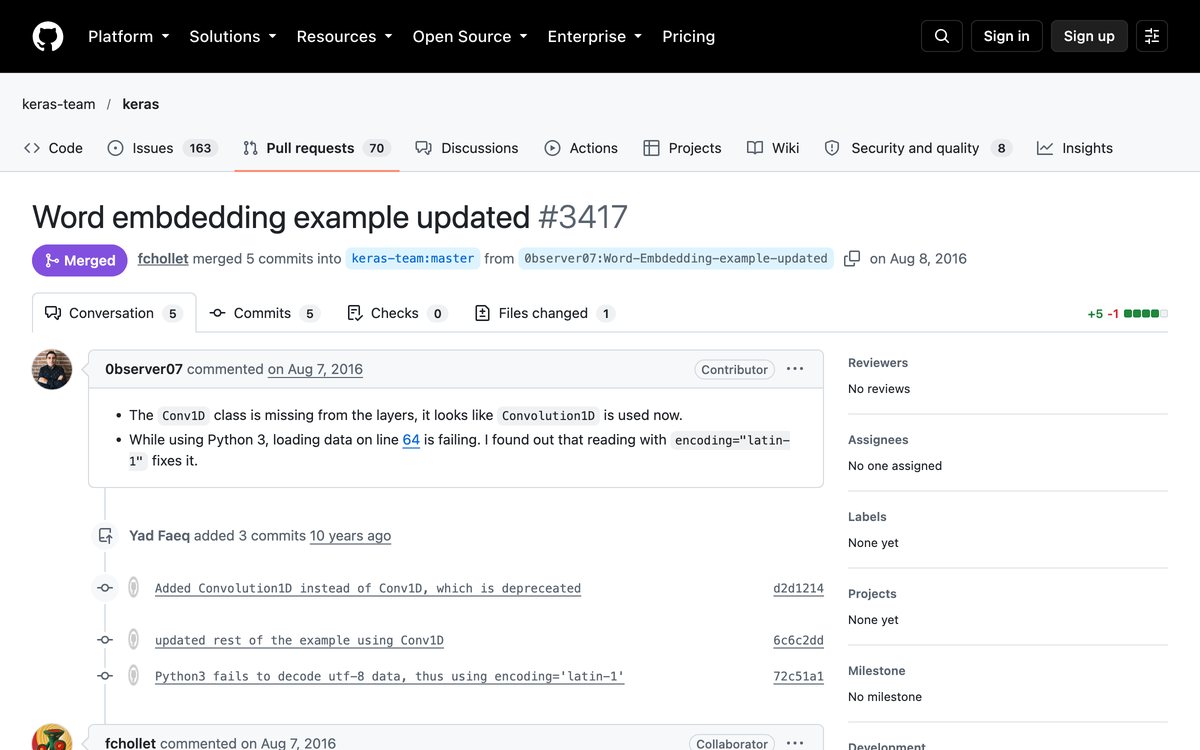Switch to the Code tab
This screenshot has height=750, width=1200.
(53, 148)
